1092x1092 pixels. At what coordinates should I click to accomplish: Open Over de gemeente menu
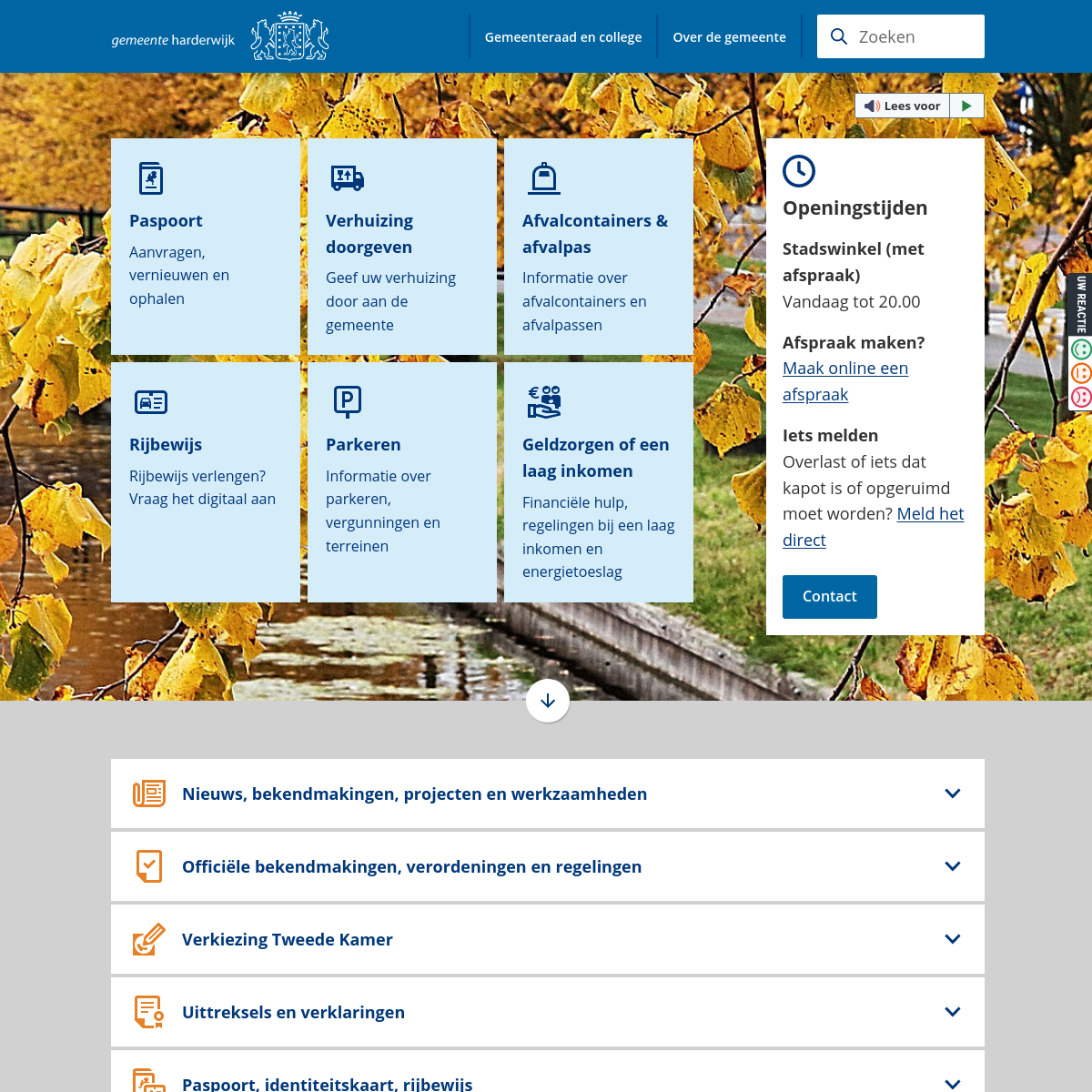(x=730, y=37)
